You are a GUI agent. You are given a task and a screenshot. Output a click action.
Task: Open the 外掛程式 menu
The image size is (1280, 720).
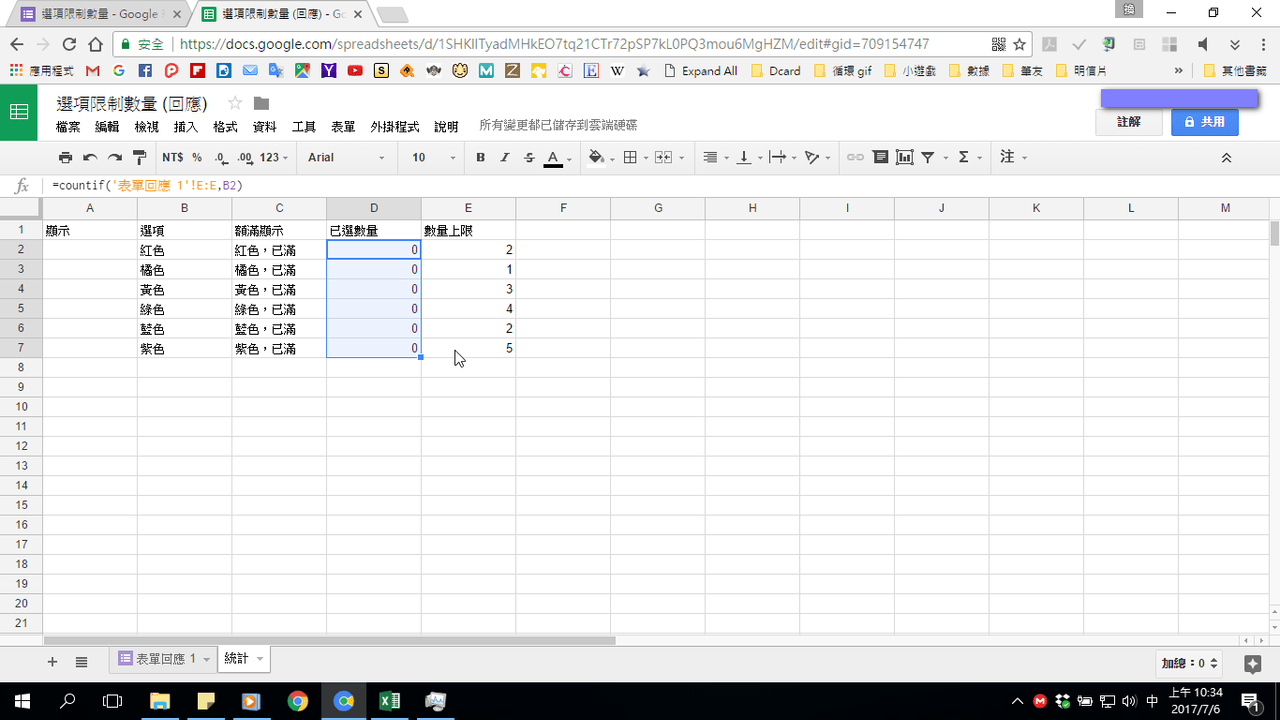point(395,127)
